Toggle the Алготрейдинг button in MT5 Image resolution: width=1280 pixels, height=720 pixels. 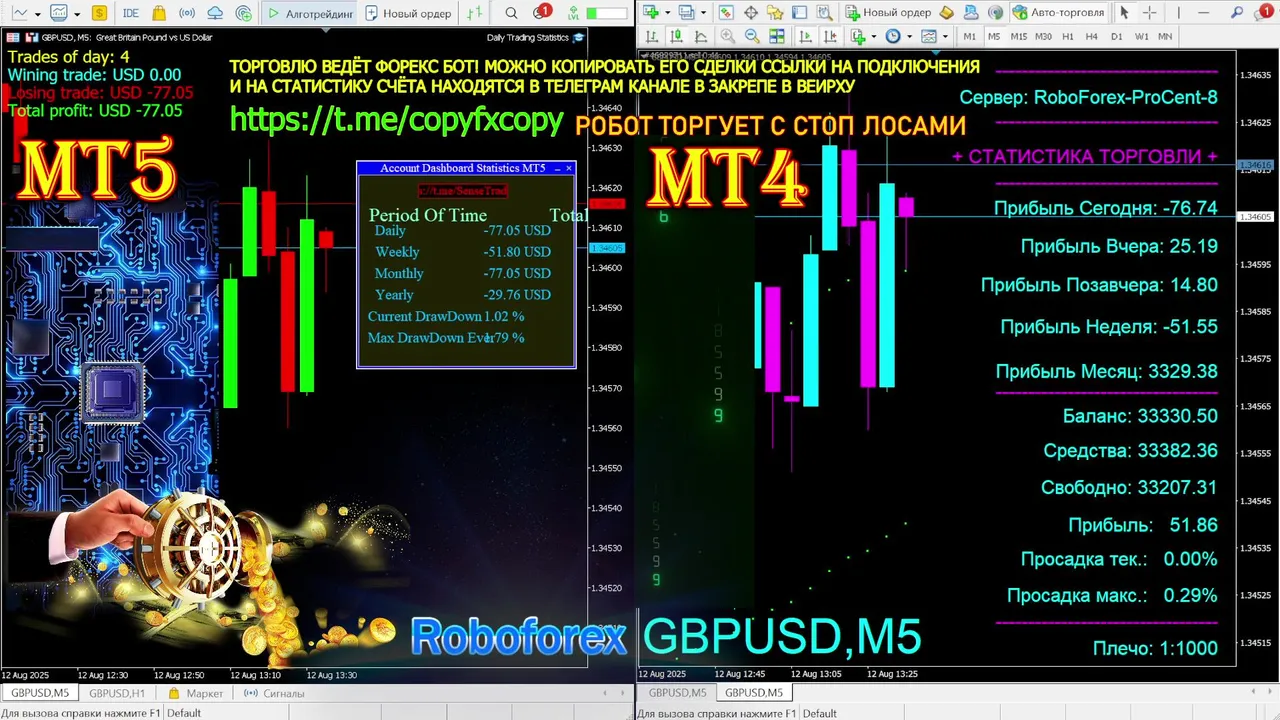(x=310, y=13)
